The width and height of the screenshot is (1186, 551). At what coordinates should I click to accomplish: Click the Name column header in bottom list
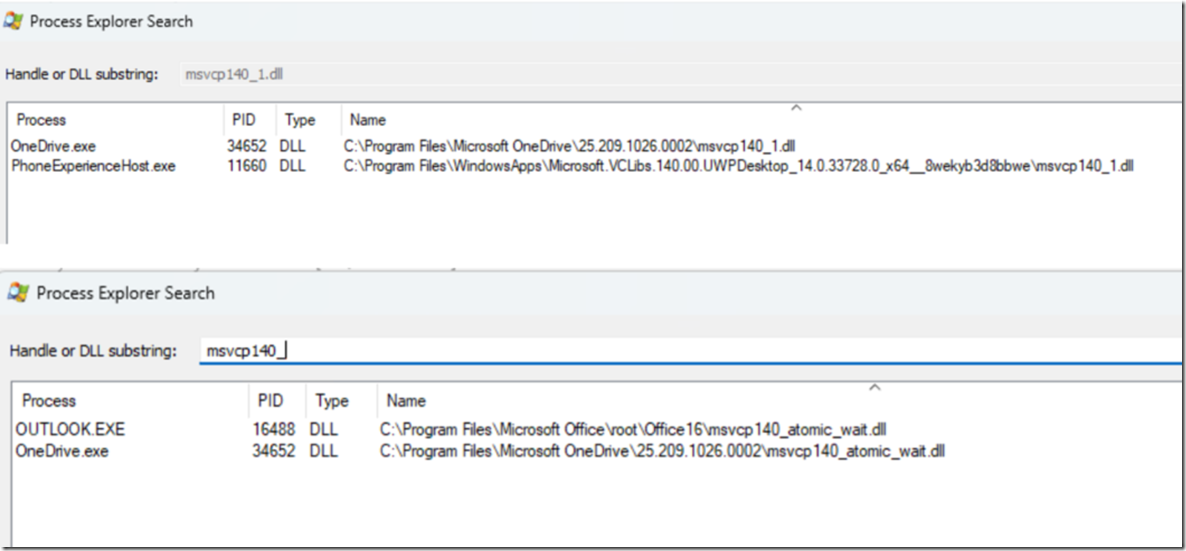tap(406, 401)
